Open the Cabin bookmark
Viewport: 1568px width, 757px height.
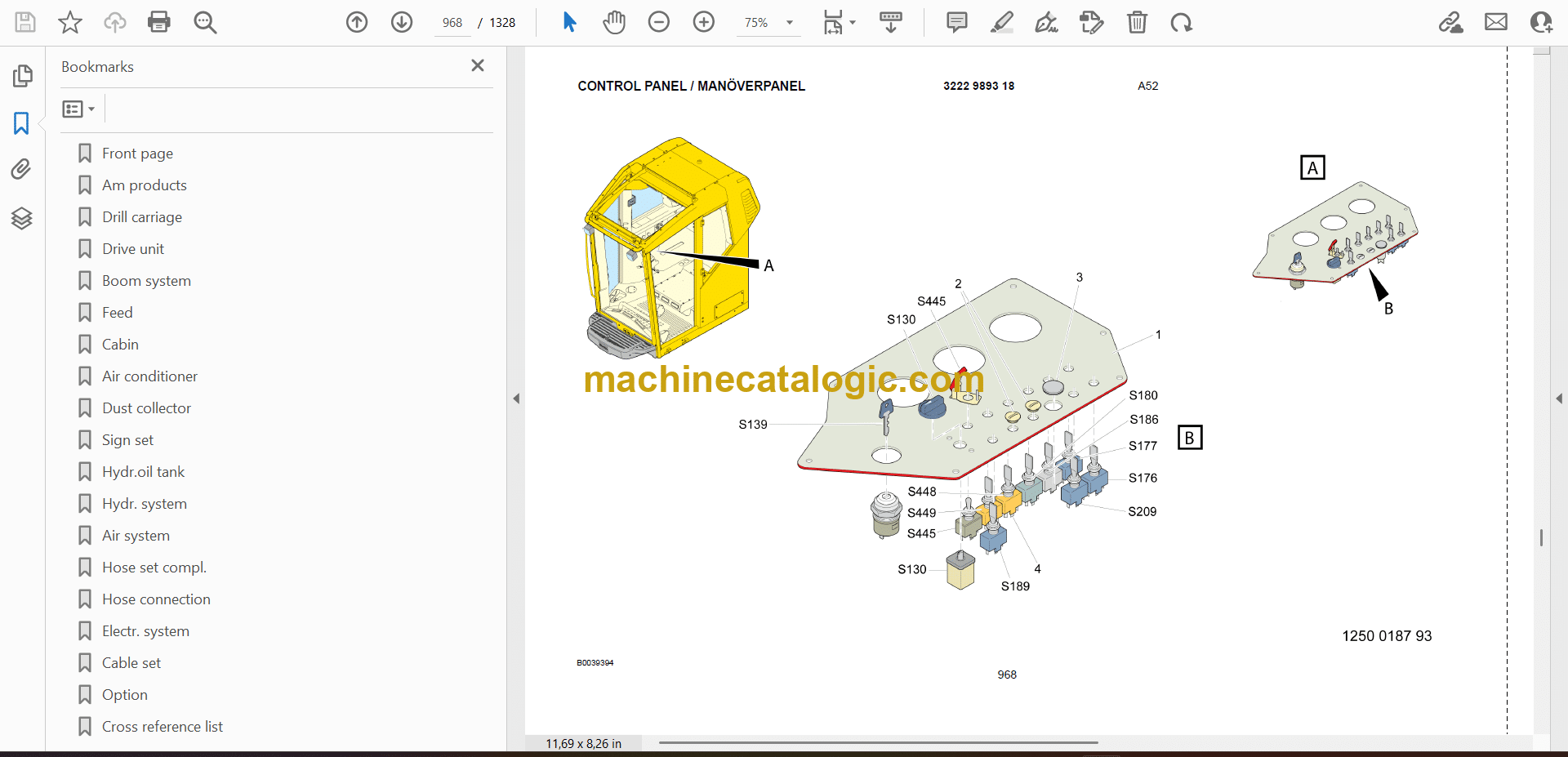point(120,345)
